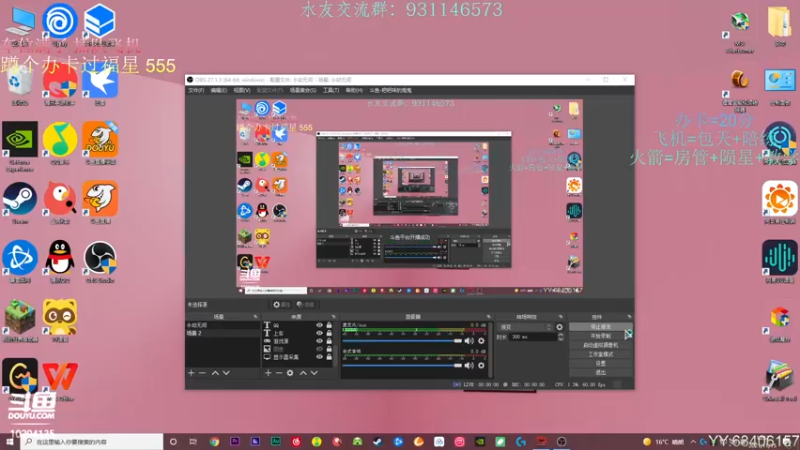Viewport: 800px width, 450px height.
Task: Open the 场景集合(S) menu in OBS
Action: coord(303,90)
